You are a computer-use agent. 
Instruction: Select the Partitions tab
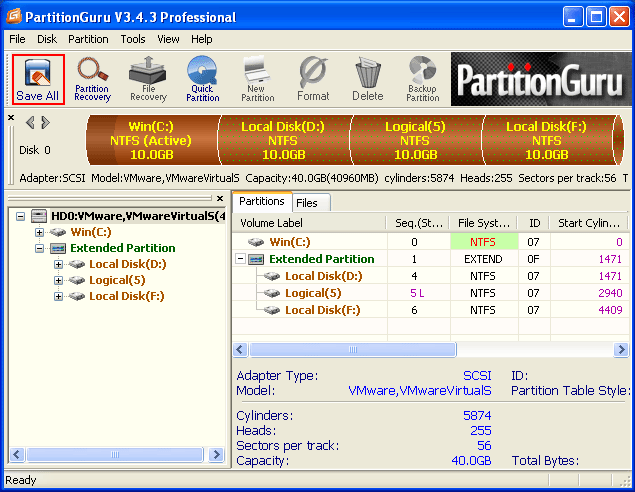[x=262, y=201]
